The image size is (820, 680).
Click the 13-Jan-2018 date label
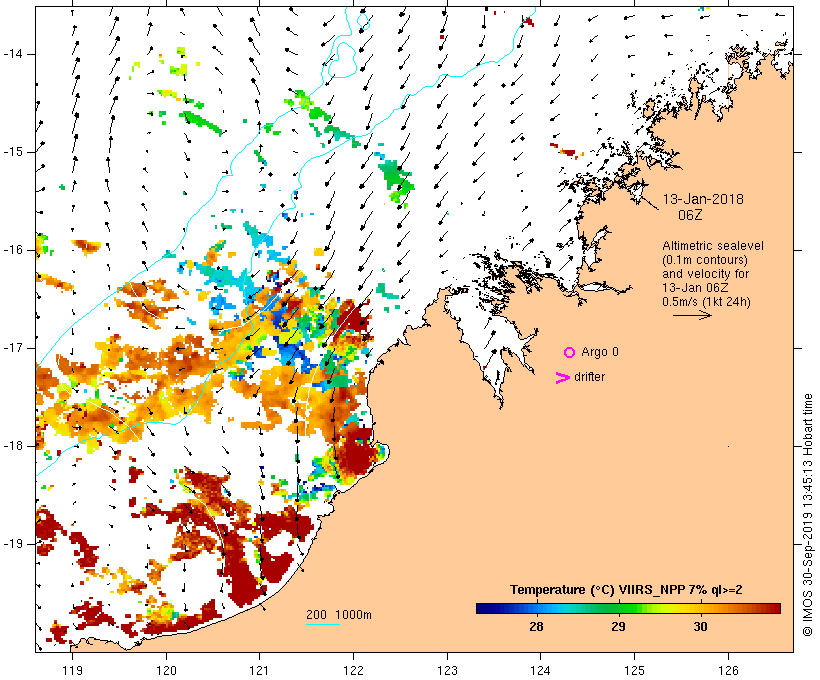pyautogui.click(x=703, y=199)
